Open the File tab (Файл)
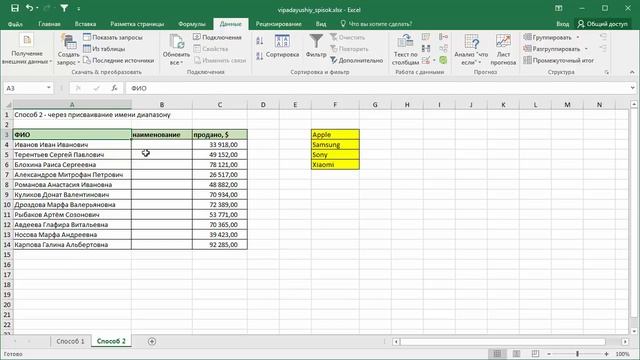The image size is (640, 360). pyautogui.click(x=15, y=24)
